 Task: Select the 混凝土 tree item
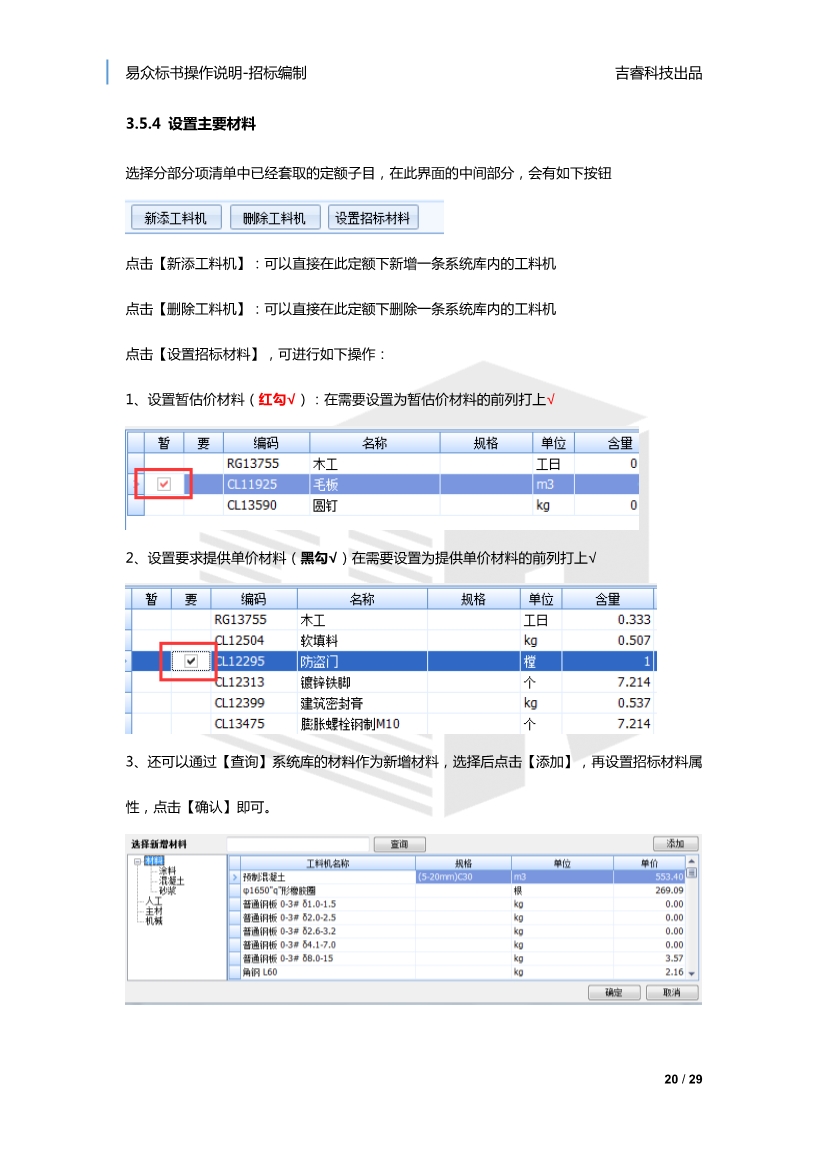tap(171, 880)
